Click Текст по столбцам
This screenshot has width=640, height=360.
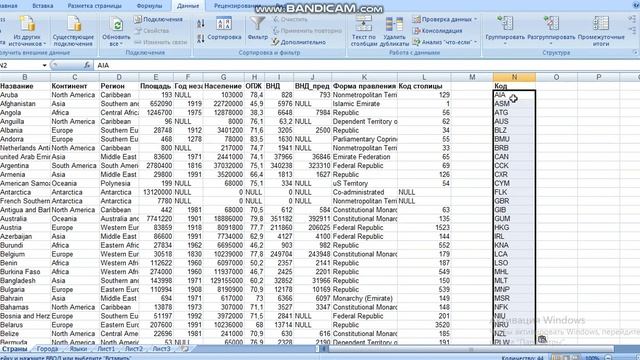click(364, 31)
